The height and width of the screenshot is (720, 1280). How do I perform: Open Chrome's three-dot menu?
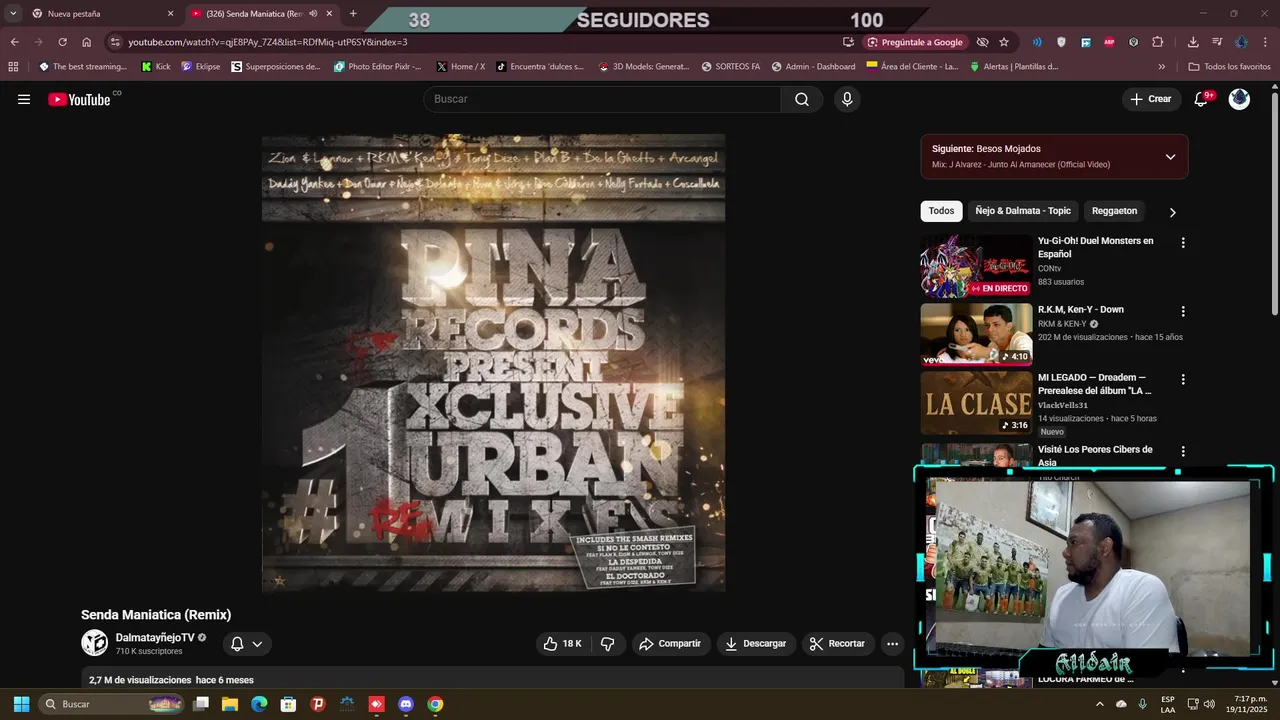point(1266,42)
